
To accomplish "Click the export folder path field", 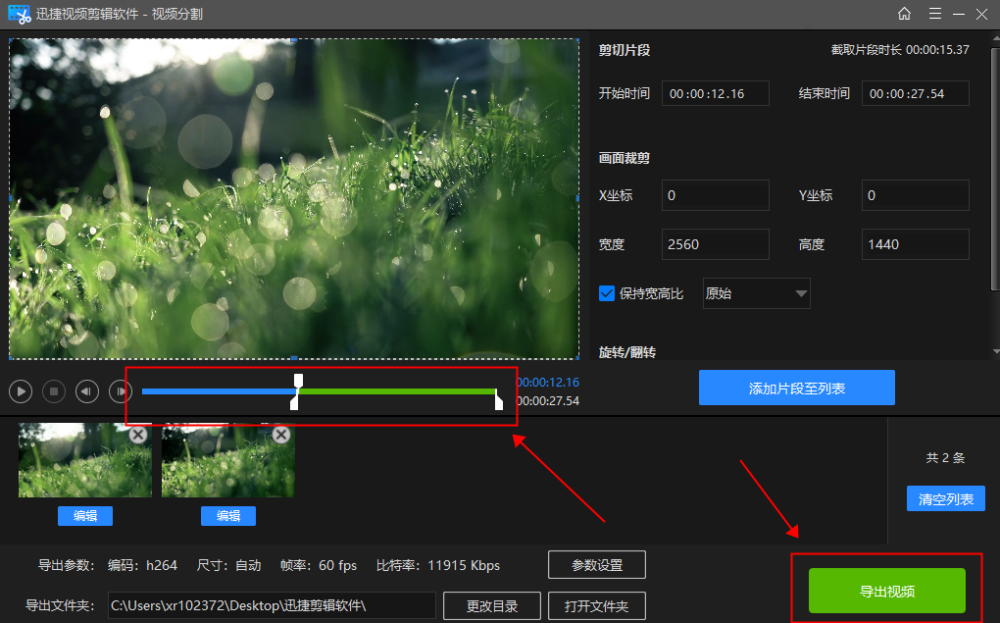I will (272, 605).
